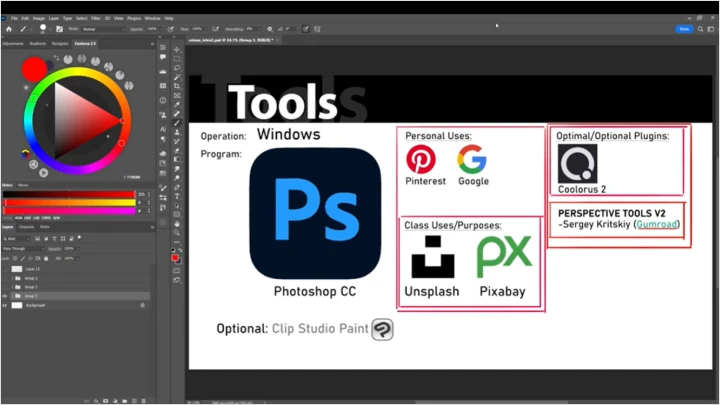Click the Coolorus play button icon
This screenshot has height=405, width=720.
pos(44,173)
